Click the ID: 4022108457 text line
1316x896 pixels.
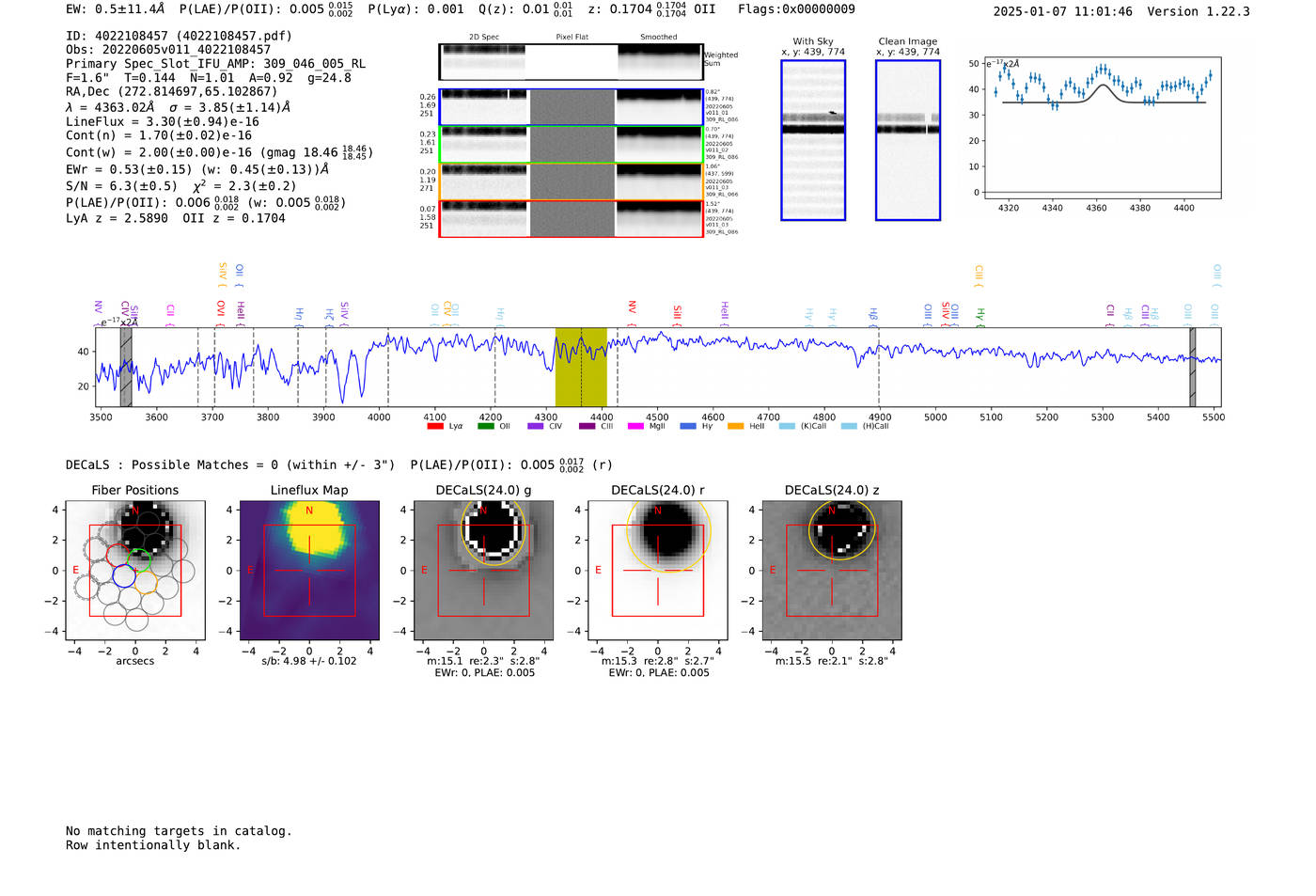pyautogui.click(x=179, y=36)
